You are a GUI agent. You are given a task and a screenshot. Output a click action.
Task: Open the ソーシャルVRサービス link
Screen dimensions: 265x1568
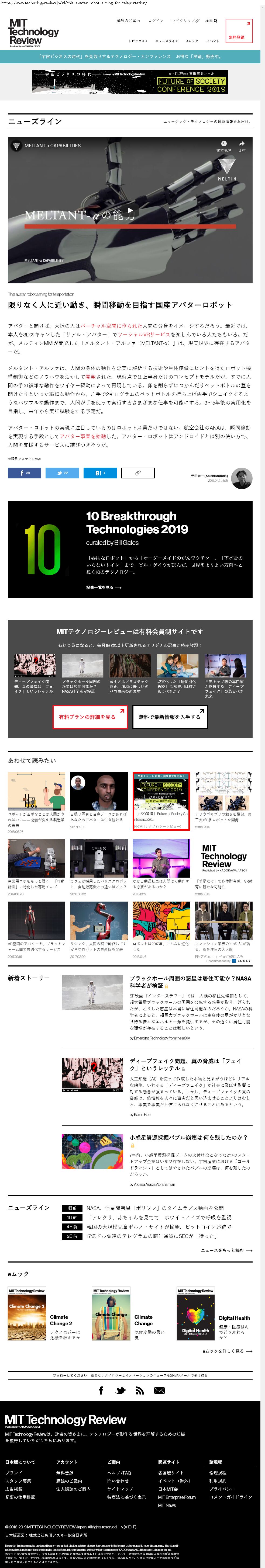coord(144,334)
